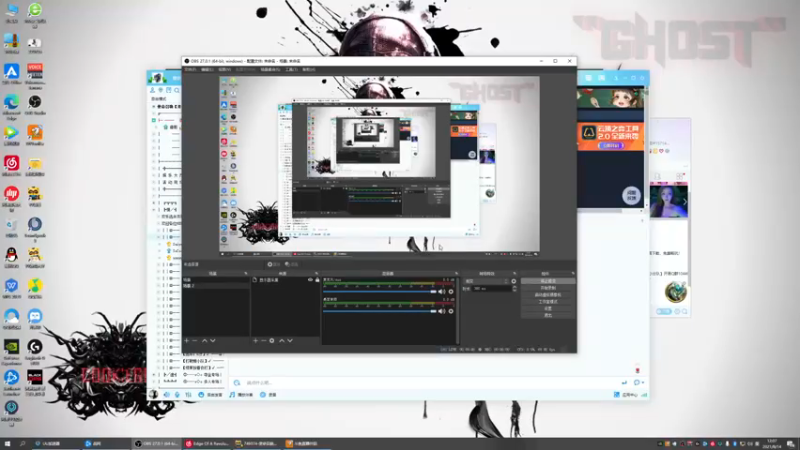
Task: Mute the second audio mixer track
Action: (x=442, y=311)
